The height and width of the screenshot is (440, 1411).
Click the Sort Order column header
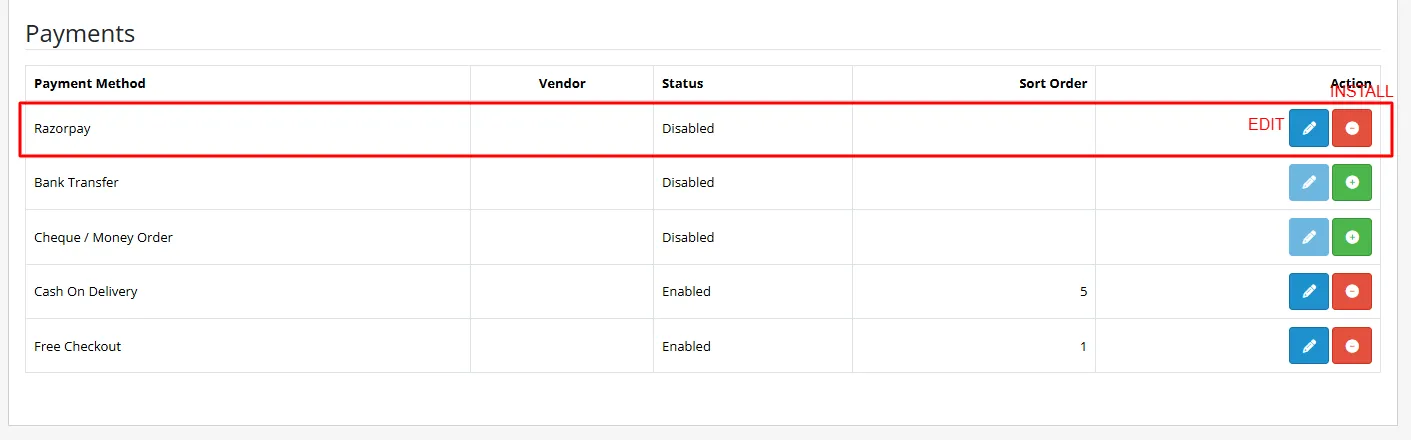click(x=1052, y=83)
